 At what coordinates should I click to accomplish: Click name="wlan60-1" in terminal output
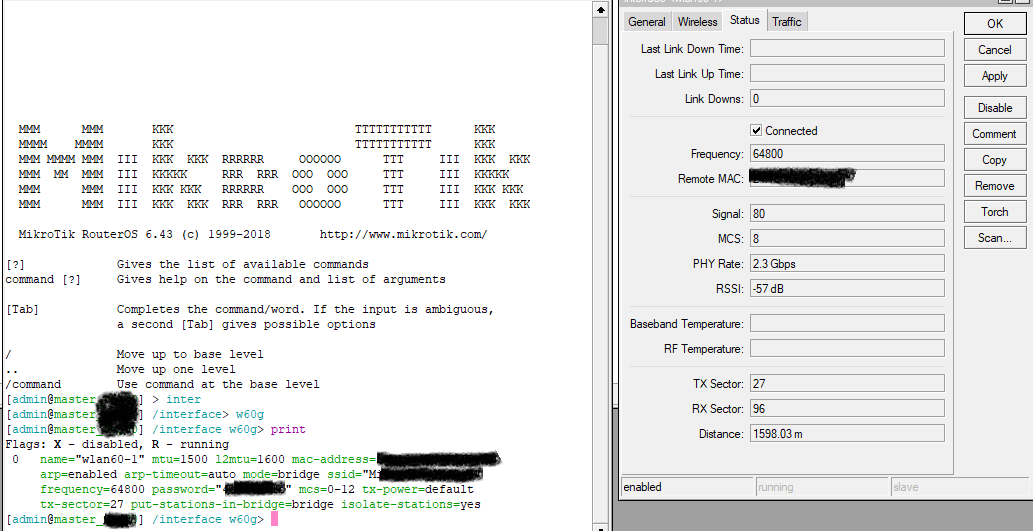pyautogui.click(x=92, y=459)
